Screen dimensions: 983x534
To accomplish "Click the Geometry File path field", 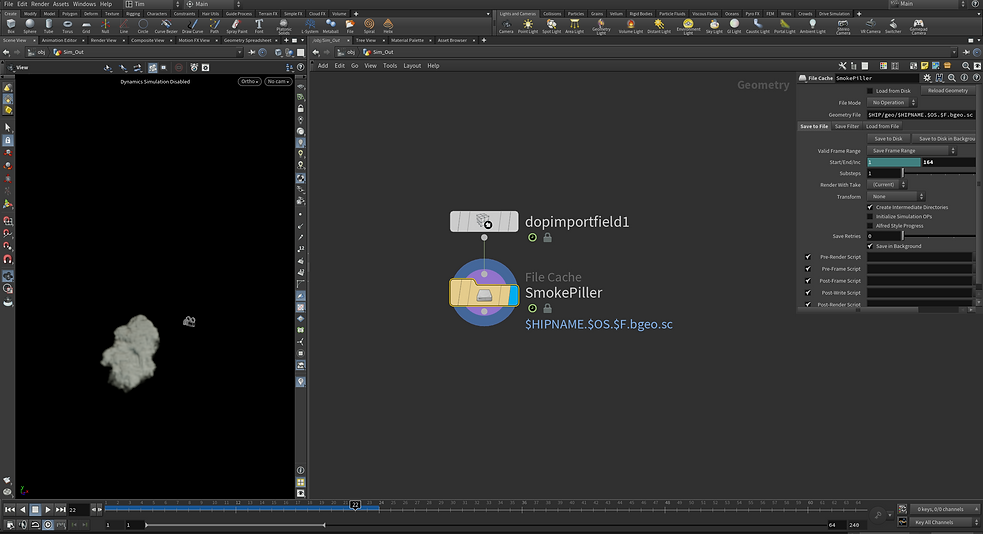I will pos(921,115).
